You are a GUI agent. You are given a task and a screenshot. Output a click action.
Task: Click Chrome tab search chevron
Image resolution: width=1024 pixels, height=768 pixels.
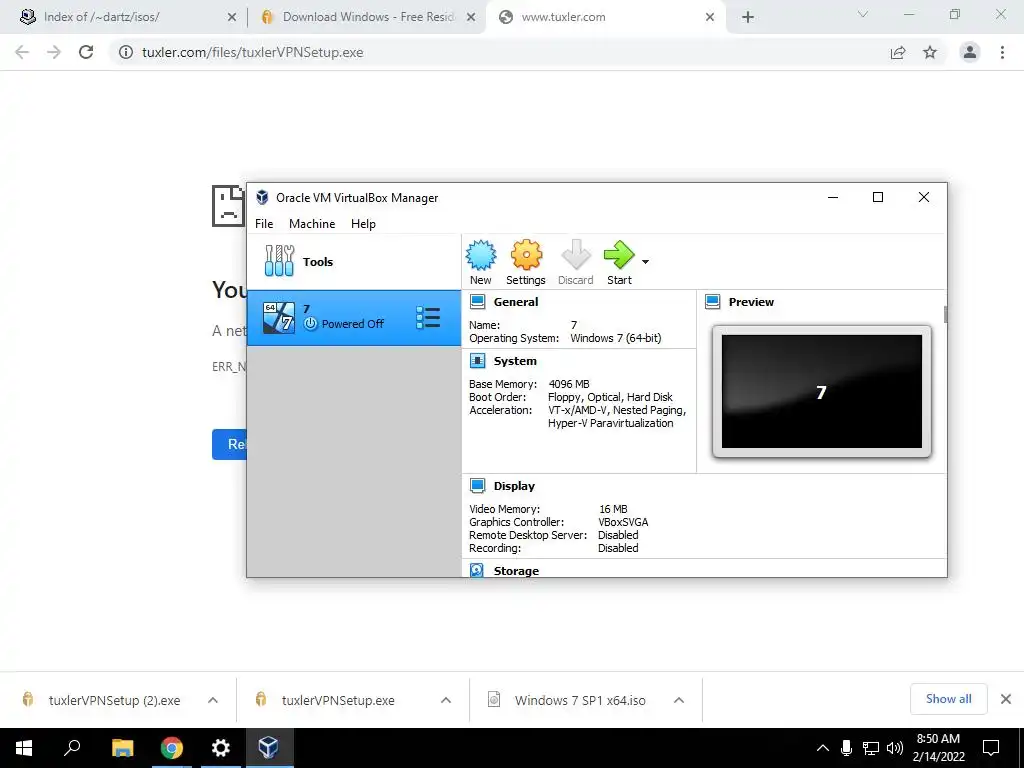(x=863, y=14)
